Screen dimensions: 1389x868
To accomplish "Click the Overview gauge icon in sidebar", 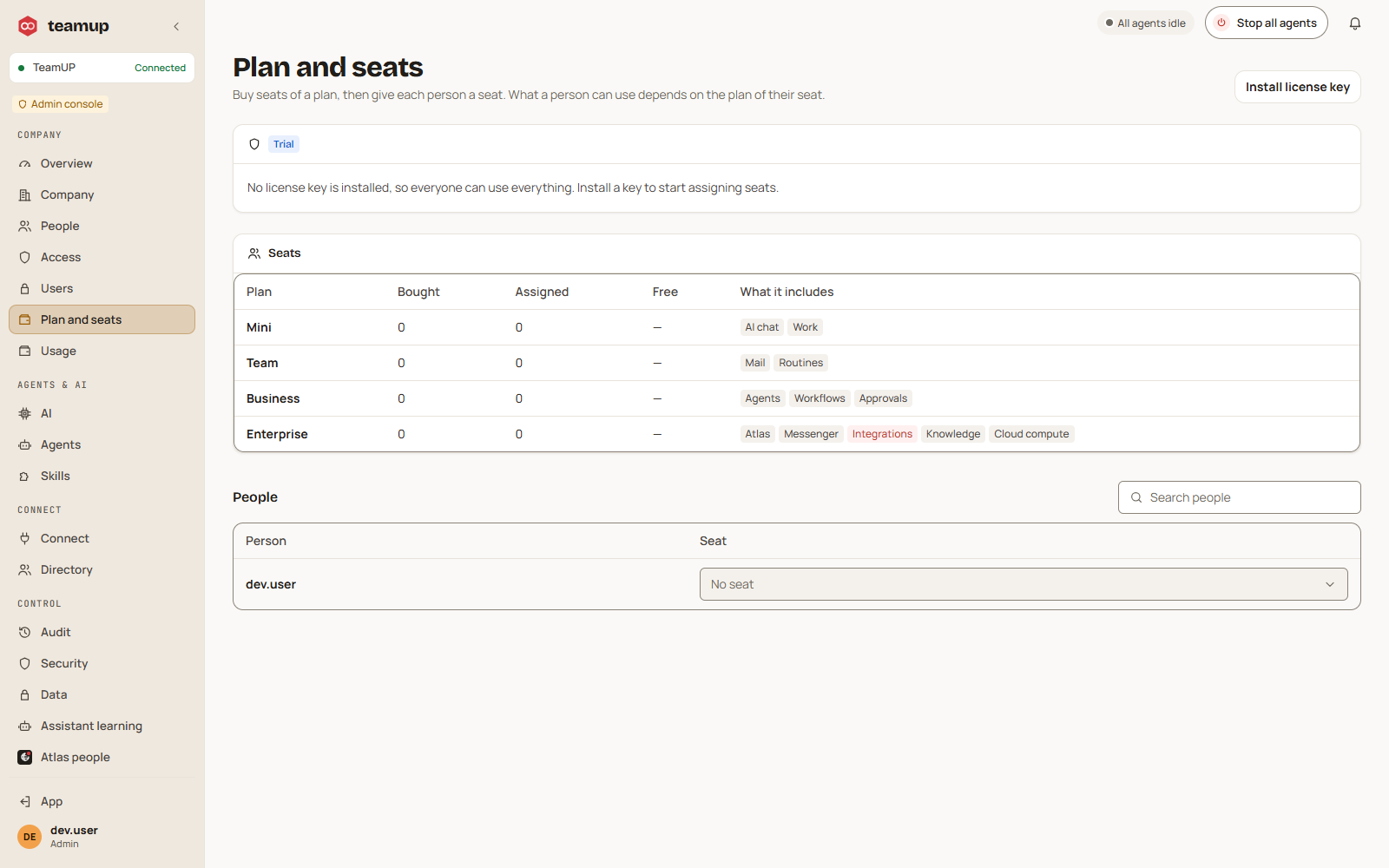I will pos(25,164).
